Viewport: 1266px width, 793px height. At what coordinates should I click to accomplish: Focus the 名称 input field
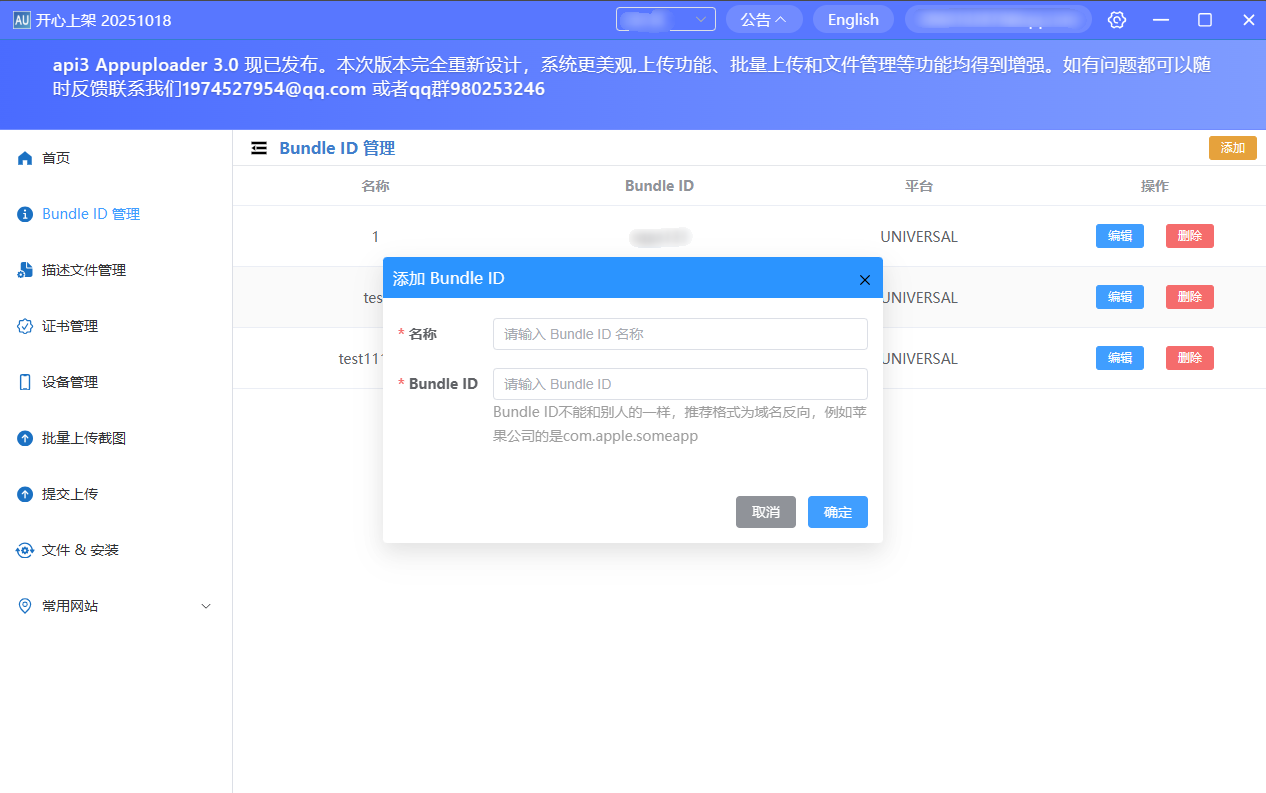click(680, 334)
